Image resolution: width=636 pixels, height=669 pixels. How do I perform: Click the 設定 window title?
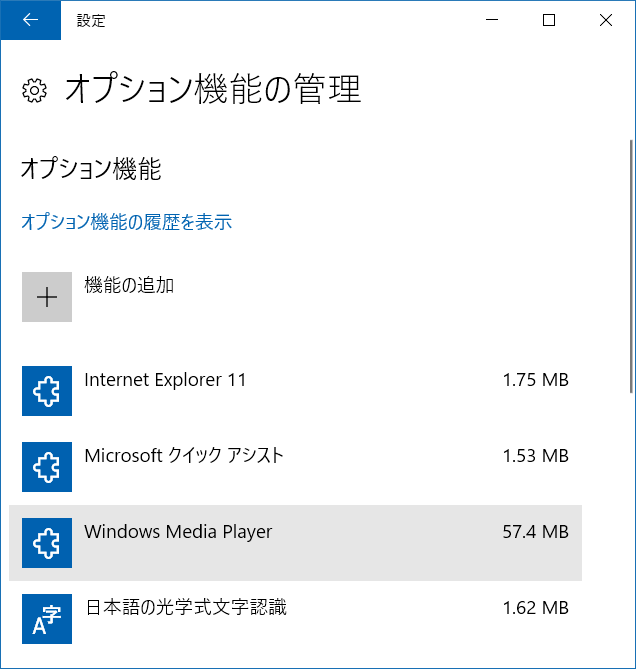tap(91, 20)
